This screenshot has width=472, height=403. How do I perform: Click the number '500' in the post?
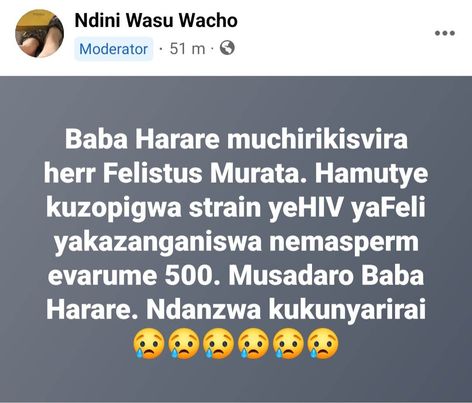coord(189,276)
